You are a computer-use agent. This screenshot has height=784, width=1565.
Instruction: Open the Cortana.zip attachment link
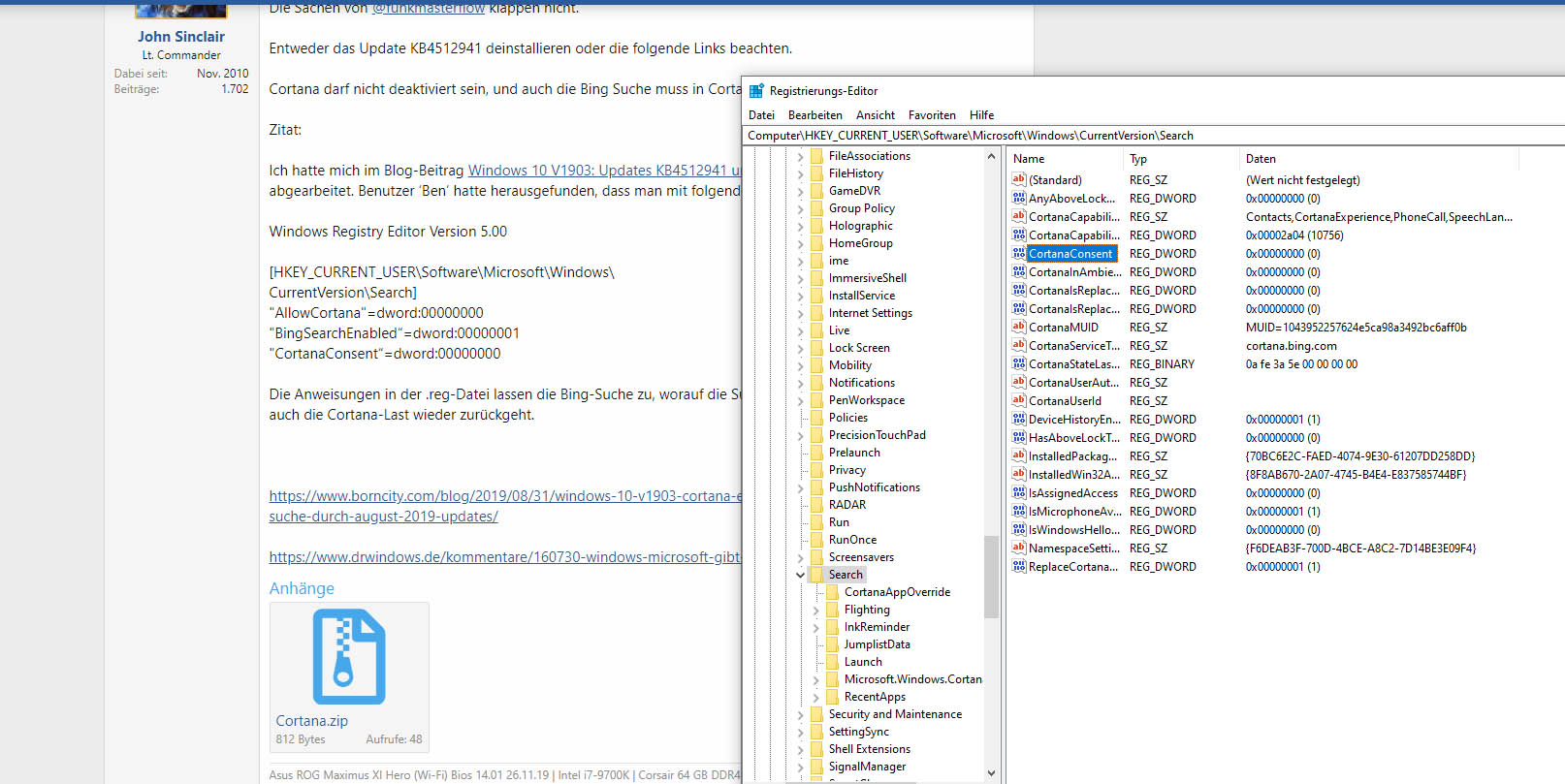(x=311, y=721)
